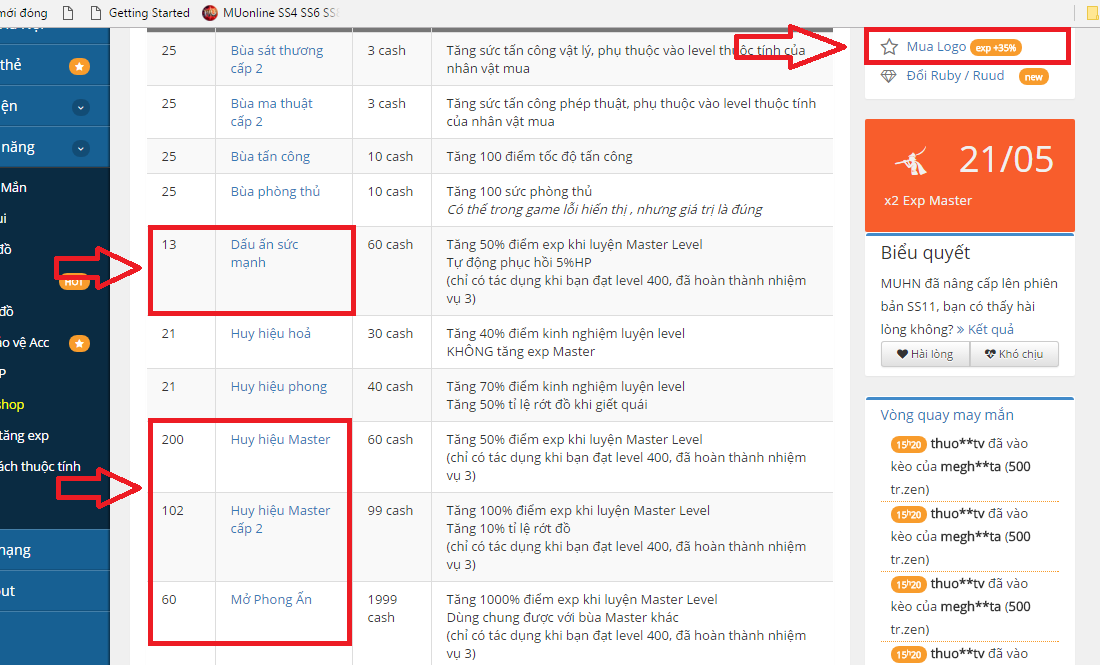This screenshot has height=666, width=1100.
Task: Open the Bùa tấn công item link
Action: 270,156
